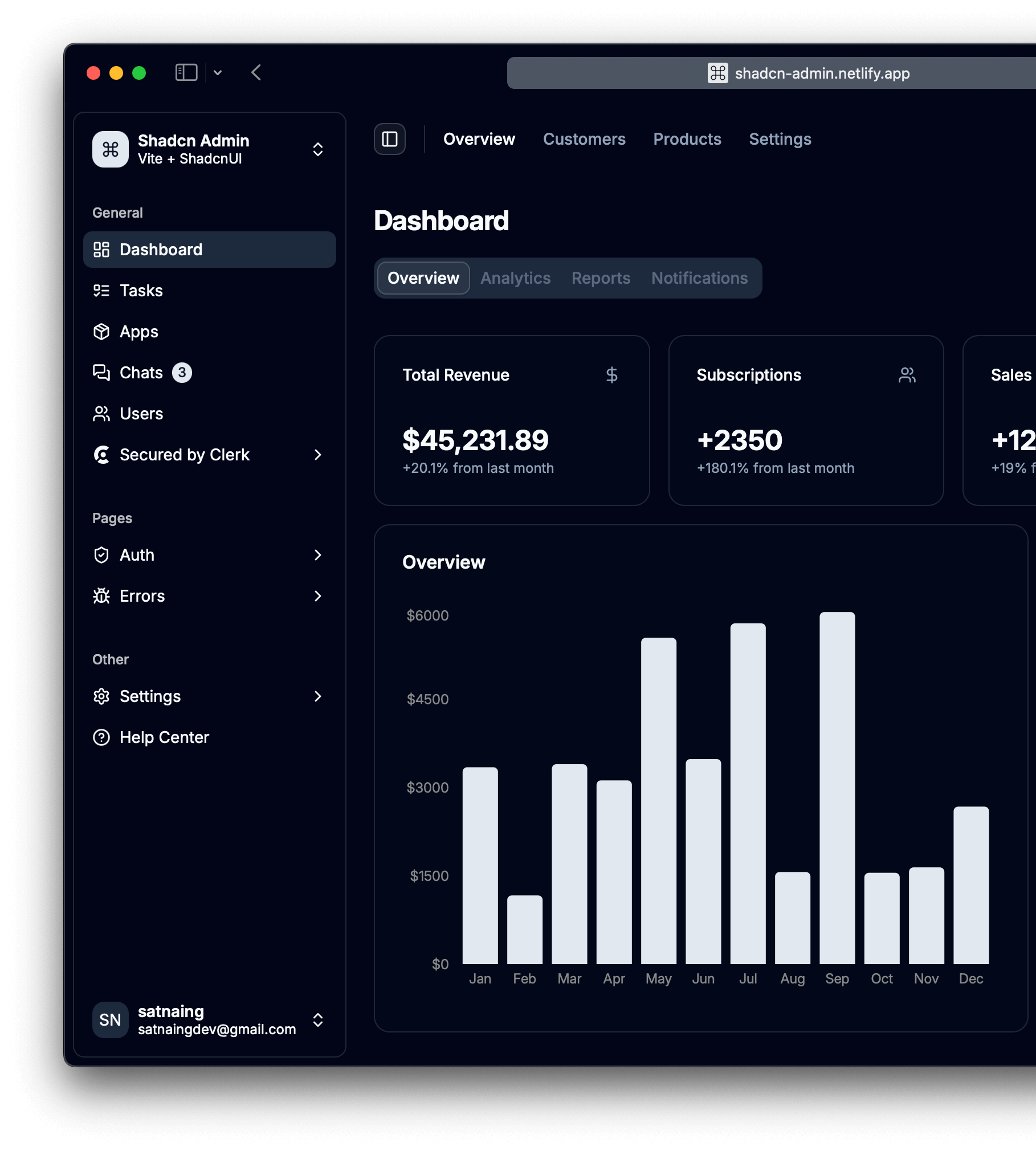
Task: Open Help Center via question mark icon
Action: pos(103,737)
